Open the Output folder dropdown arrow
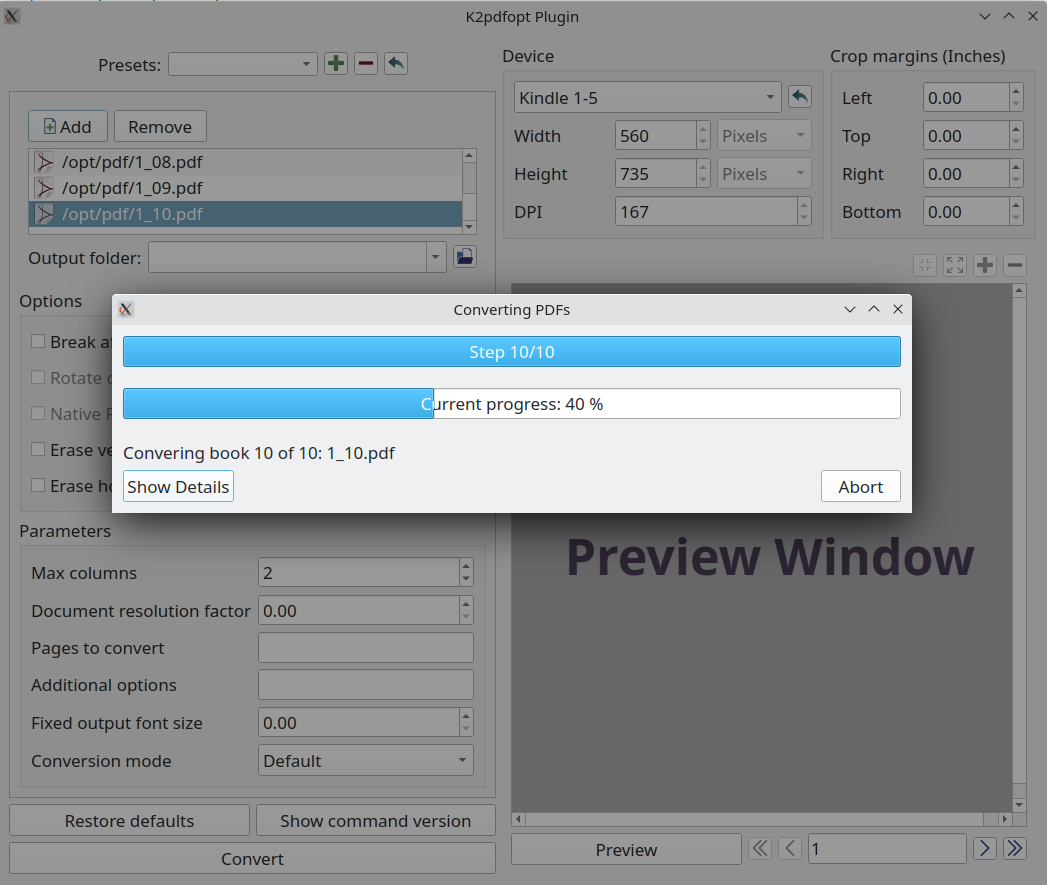Screen dimensions: 1047x885 point(436,257)
